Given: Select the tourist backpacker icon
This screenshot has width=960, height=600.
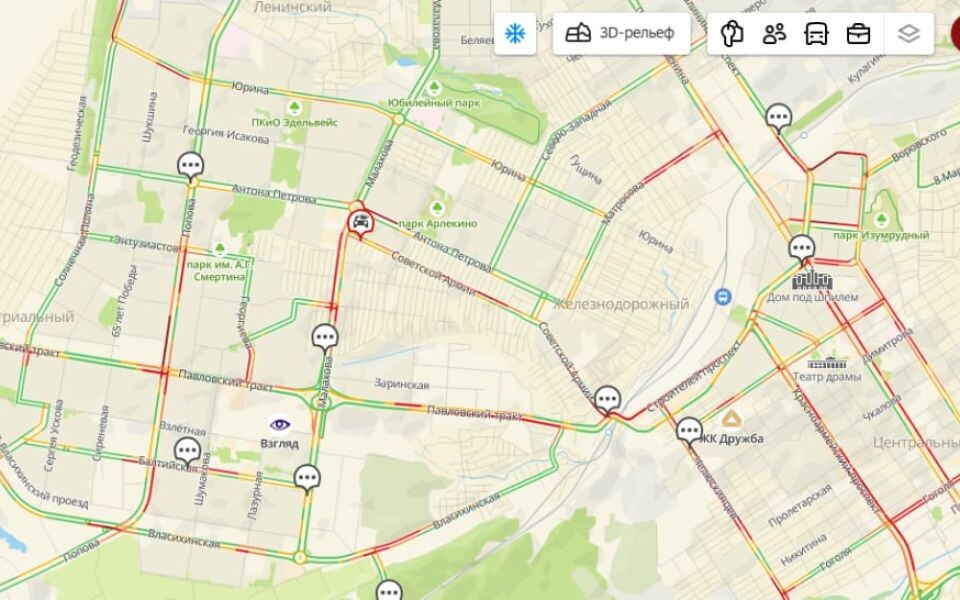Looking at the screenshot, I should click(x=732, y=34).
